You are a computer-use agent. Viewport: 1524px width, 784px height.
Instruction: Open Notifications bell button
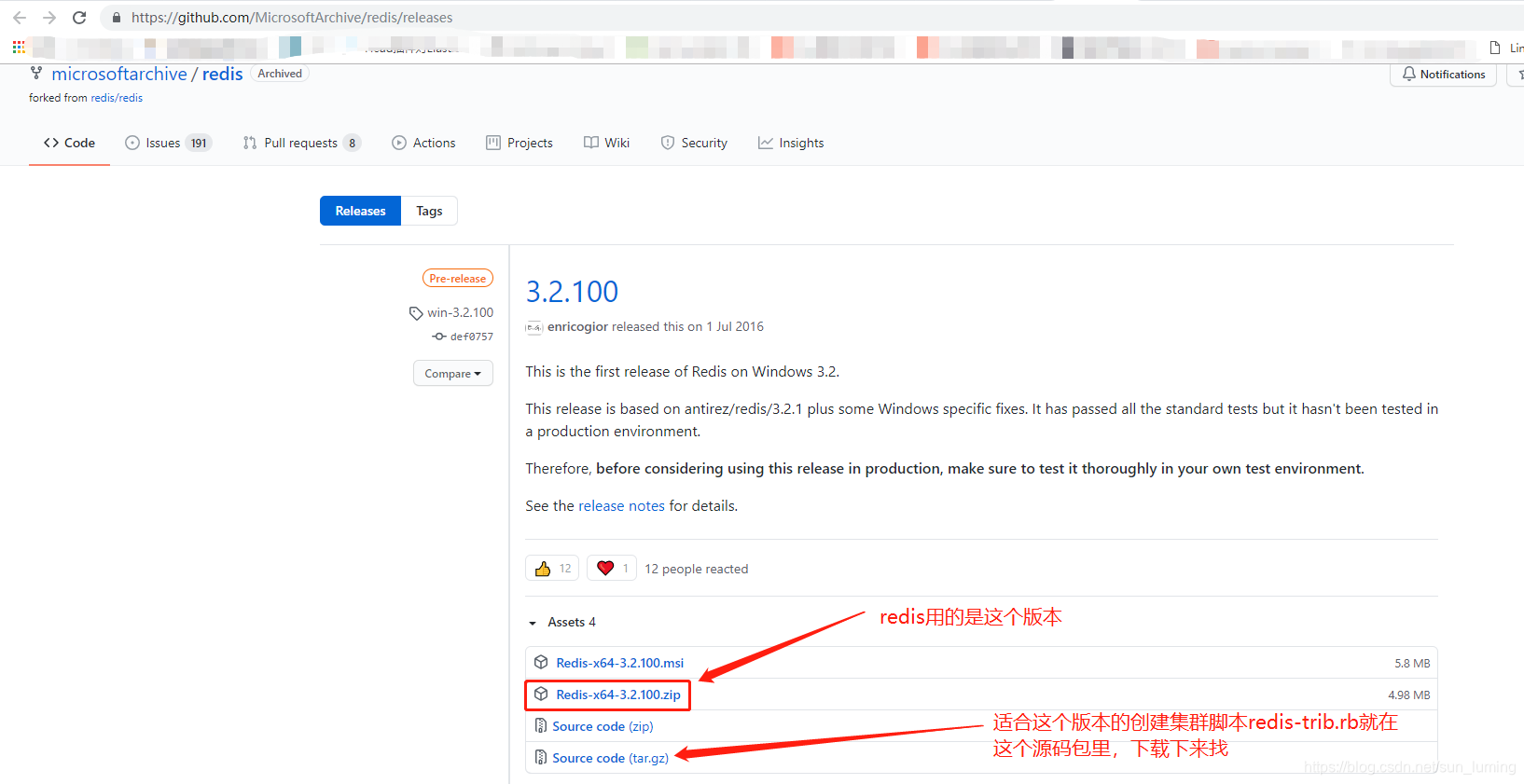coord(1443,75)
